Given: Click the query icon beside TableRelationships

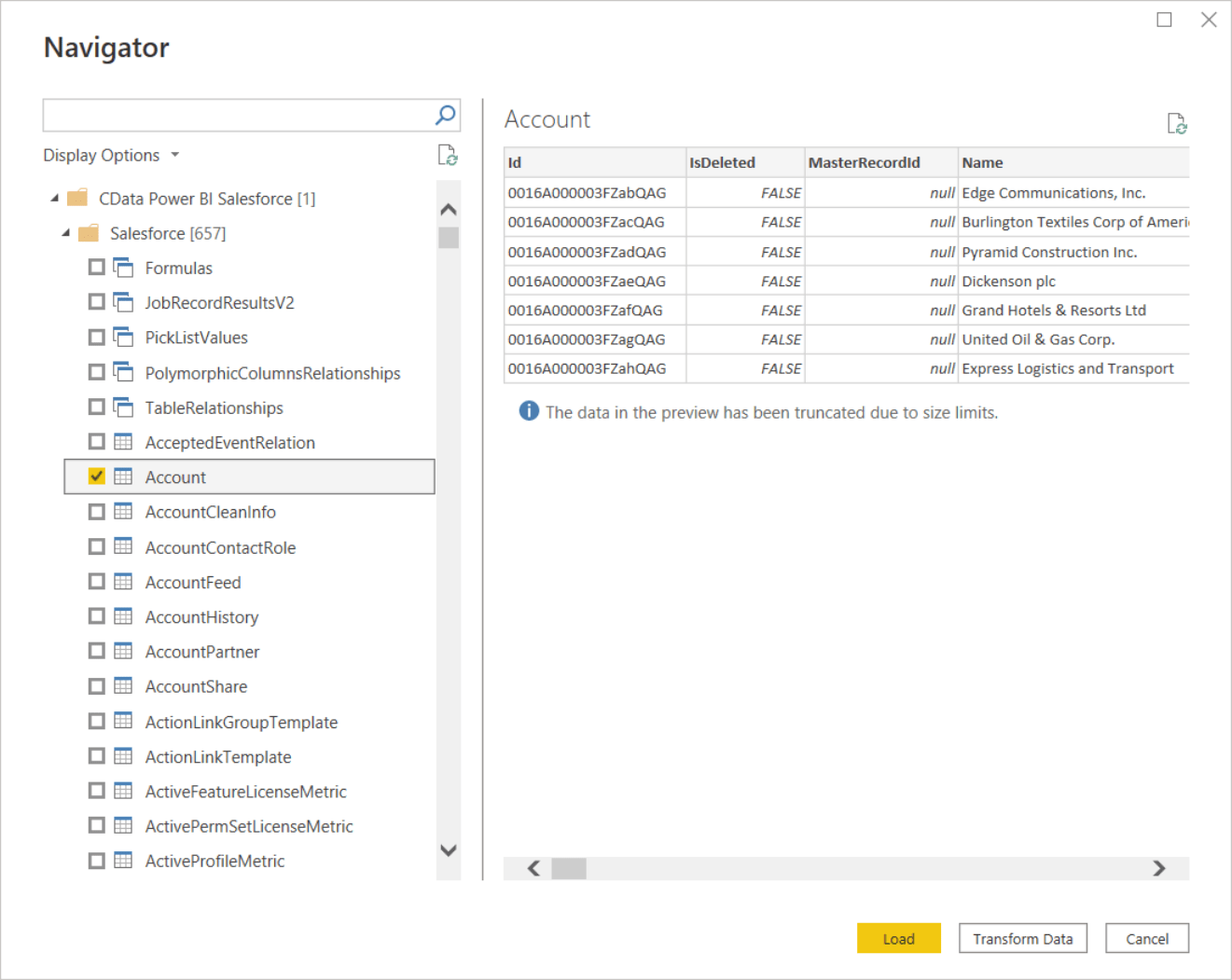Looking at the screenshot, I should point(124,407).
